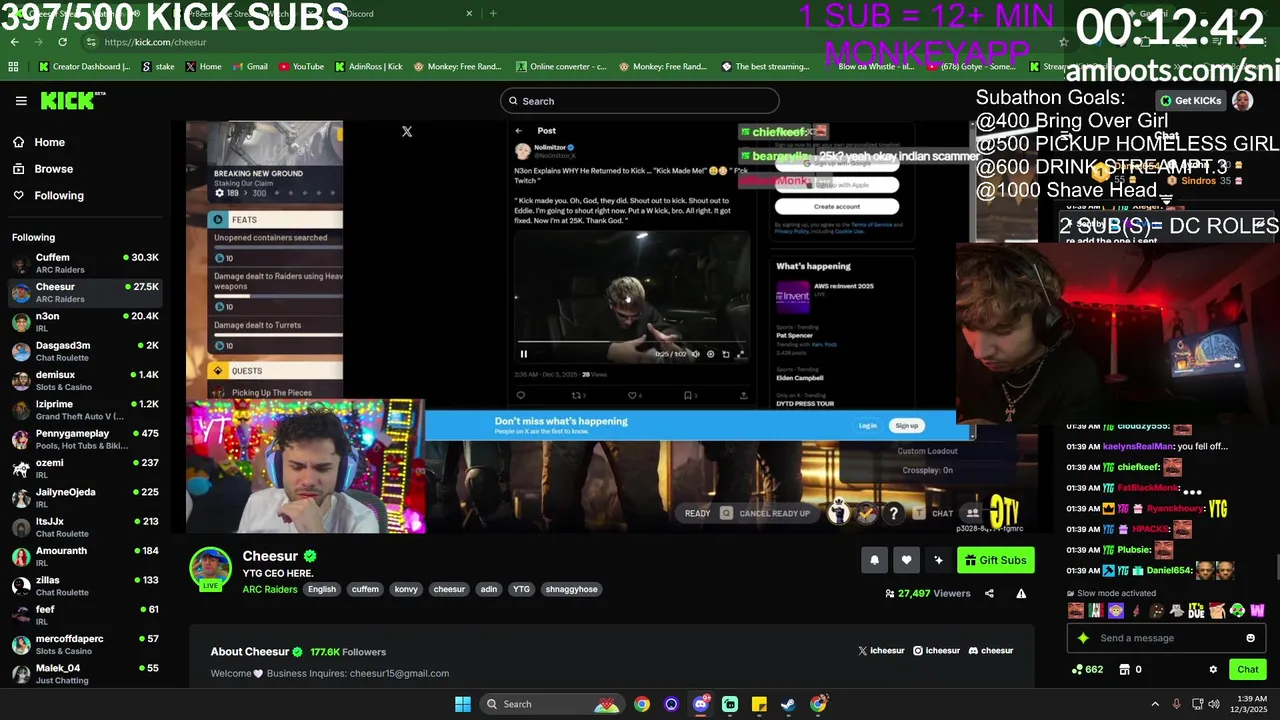Screen dimensions: 1280x720
Task: Open Pennygameplay channel in Following list
Action: [x=85, y=440]
